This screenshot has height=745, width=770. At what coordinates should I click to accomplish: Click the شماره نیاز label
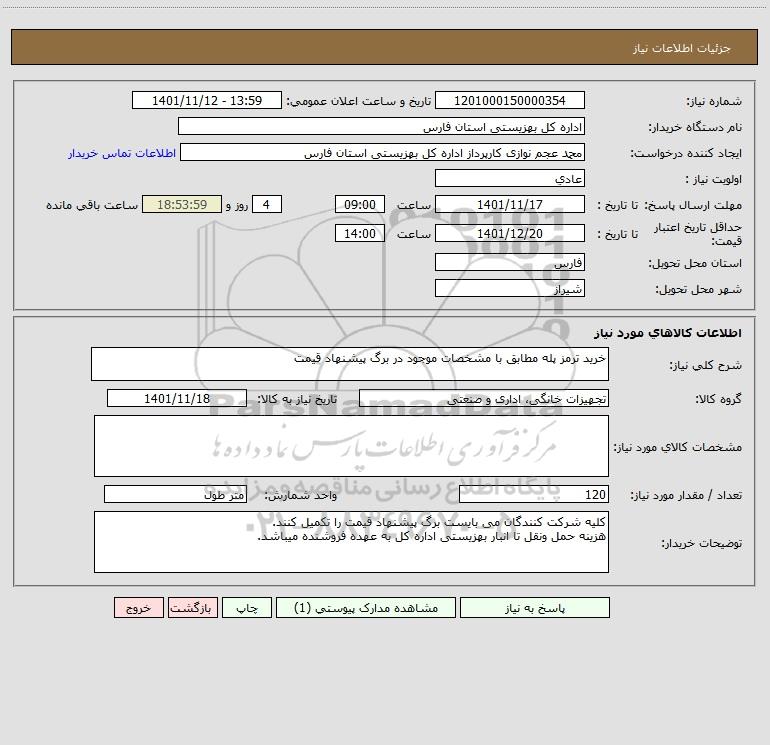[714, 101]
